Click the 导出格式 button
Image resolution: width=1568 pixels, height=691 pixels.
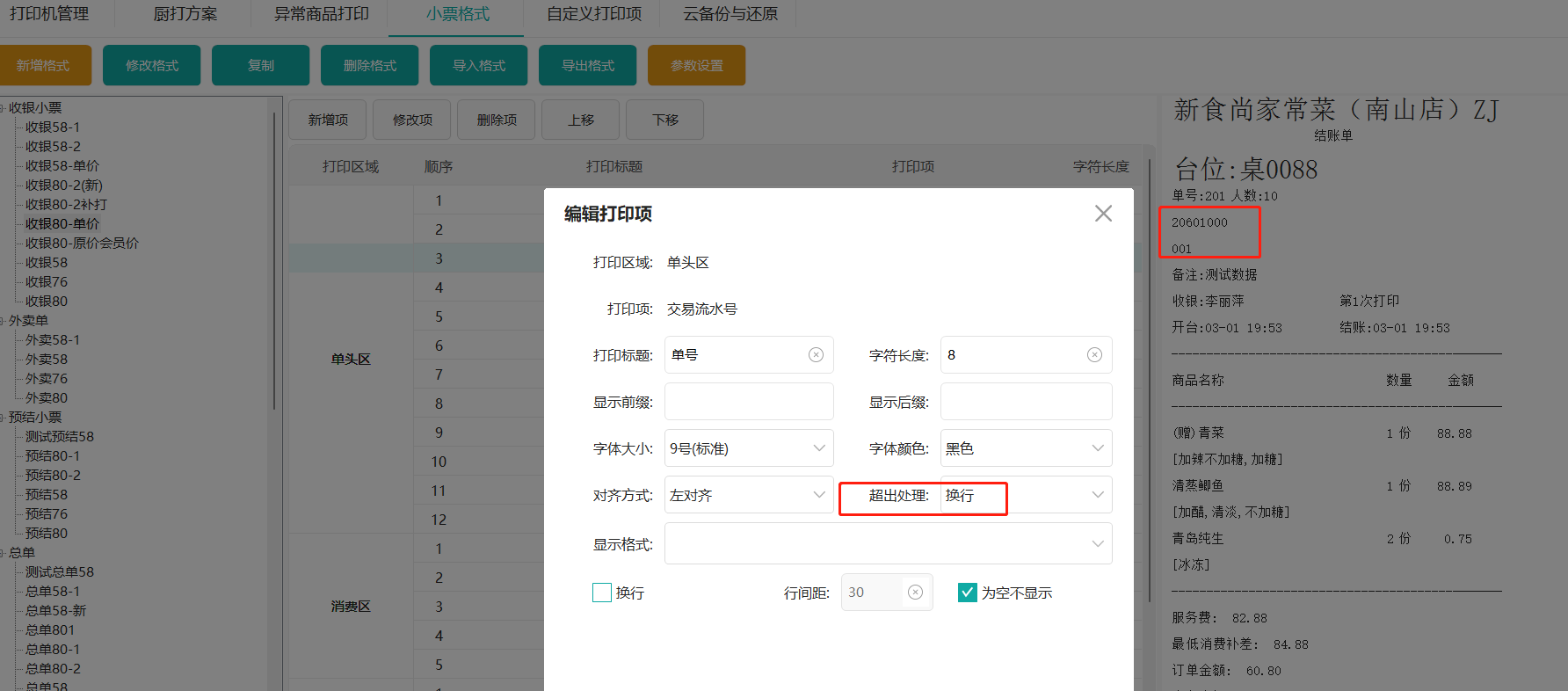(x=588, y=65)
